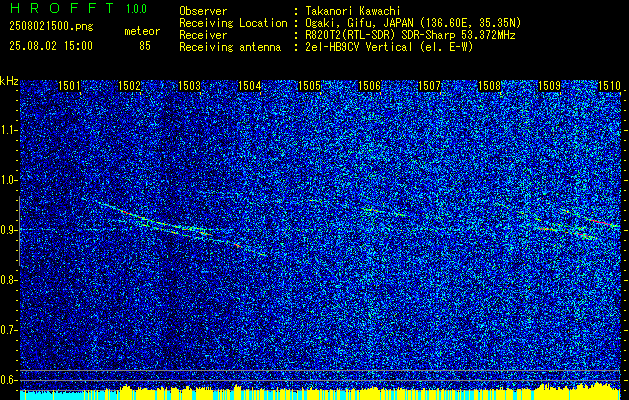
Task: Click the Receiving antenna label
Action: [230, 47]
